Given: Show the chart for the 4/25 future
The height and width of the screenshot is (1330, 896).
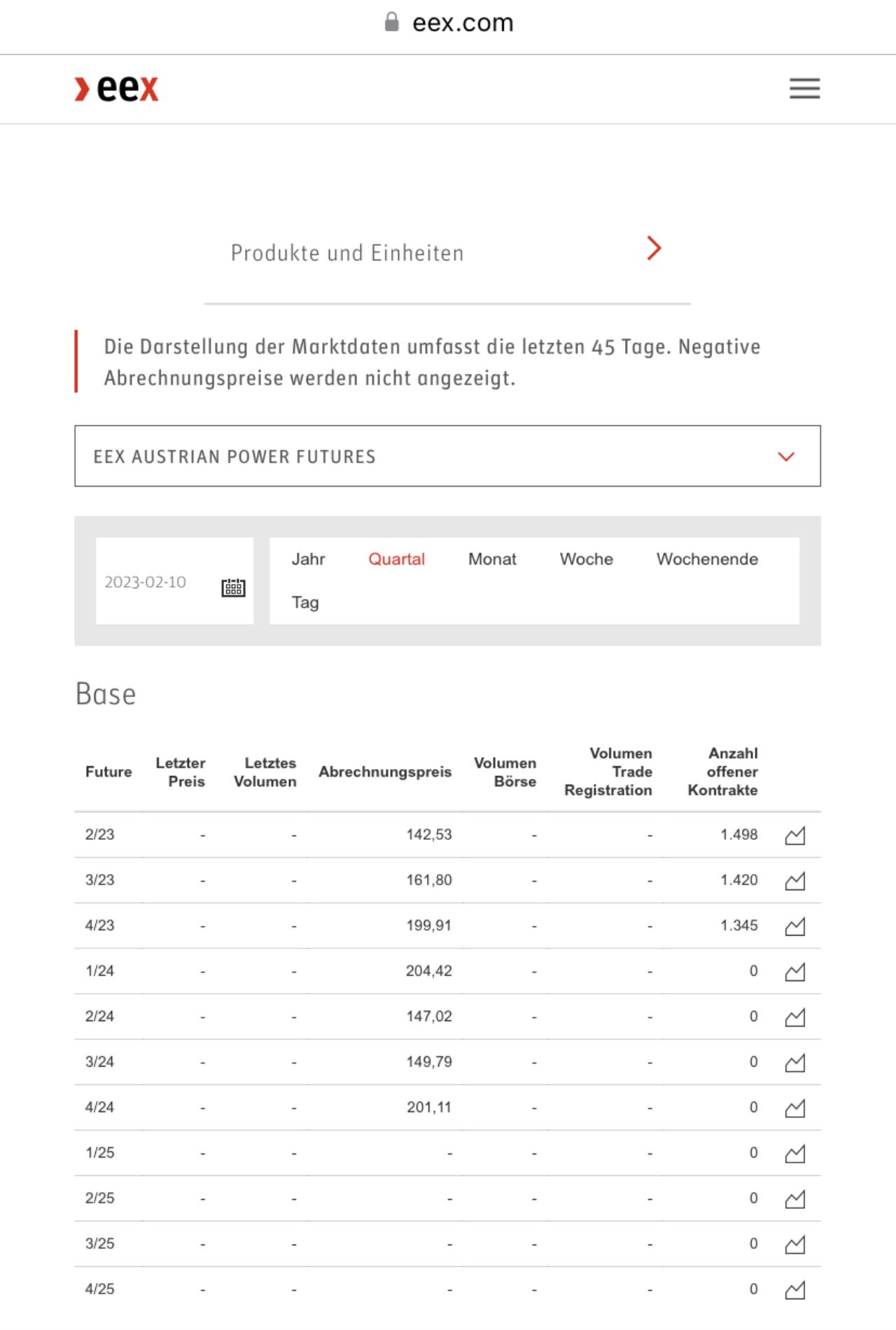Looking at the screenshot, I should [x=795, y=1289].
